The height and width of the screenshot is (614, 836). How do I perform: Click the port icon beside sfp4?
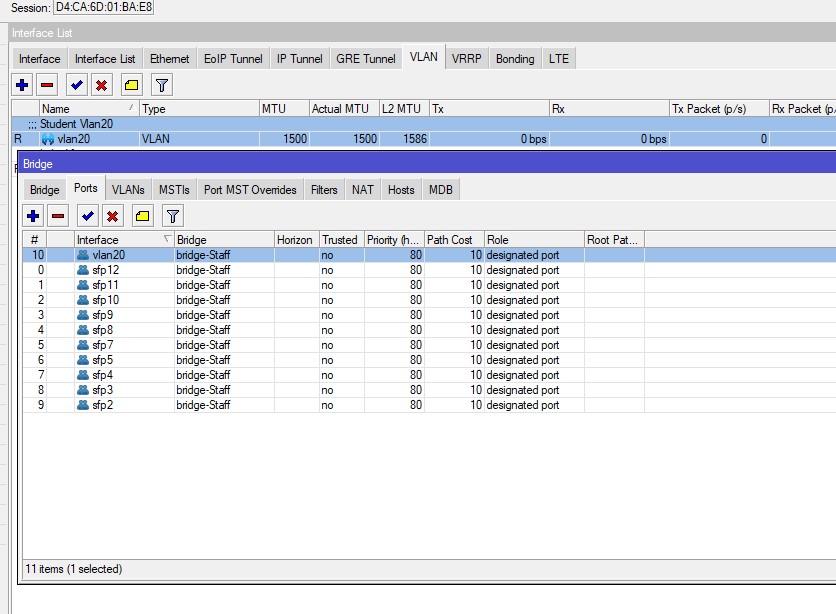click(x=83, y=375)
